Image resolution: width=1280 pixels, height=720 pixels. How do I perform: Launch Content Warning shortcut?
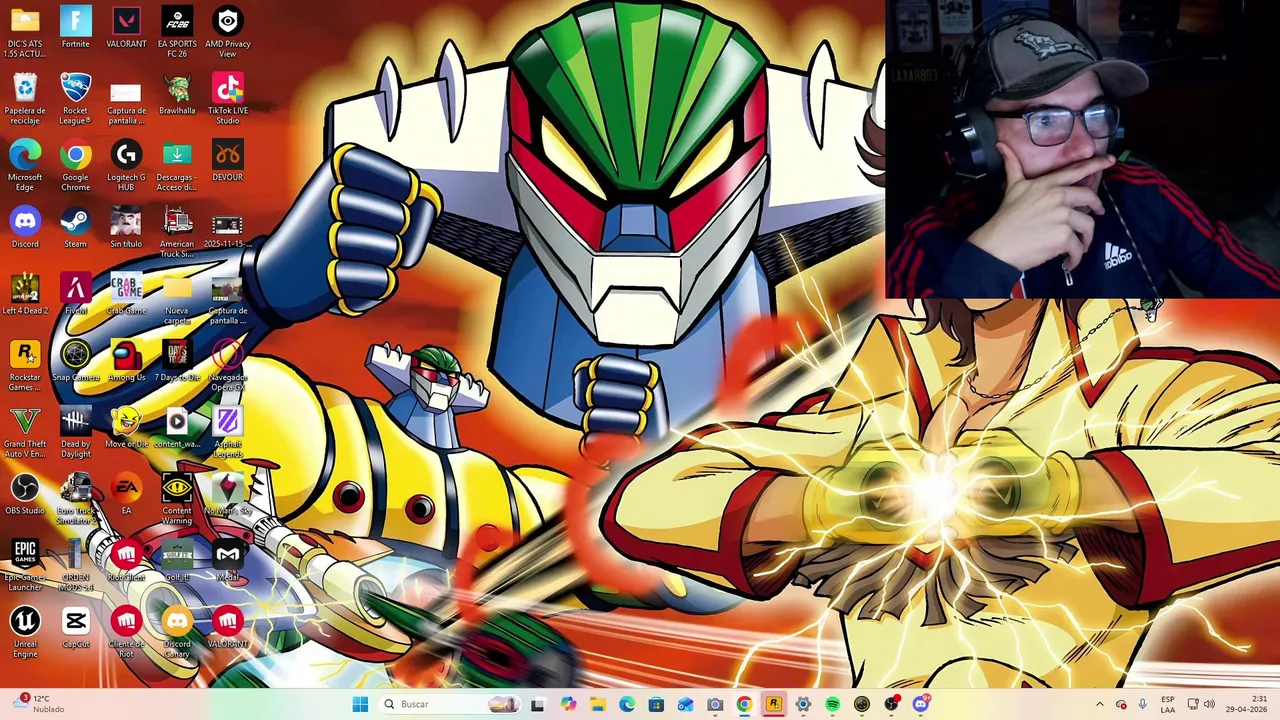tap(177, 500)
